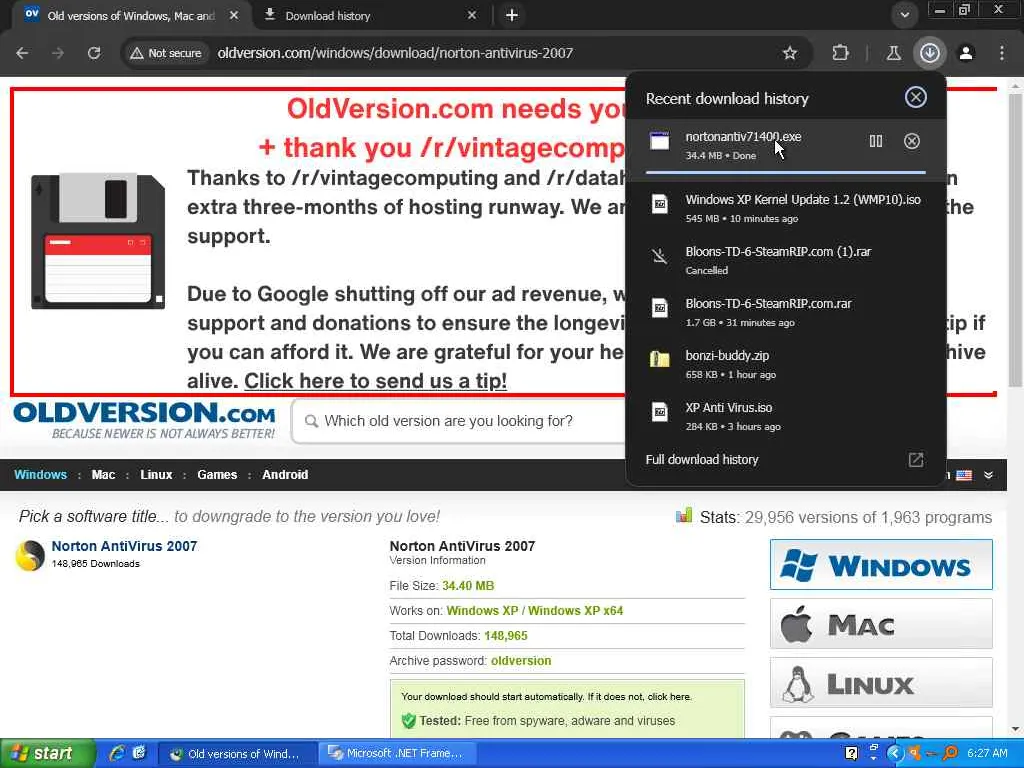The height and width of the screenshot is (768, 1024).
Task: Open the browser extensions puzzle icon
Action: point(840,53)
